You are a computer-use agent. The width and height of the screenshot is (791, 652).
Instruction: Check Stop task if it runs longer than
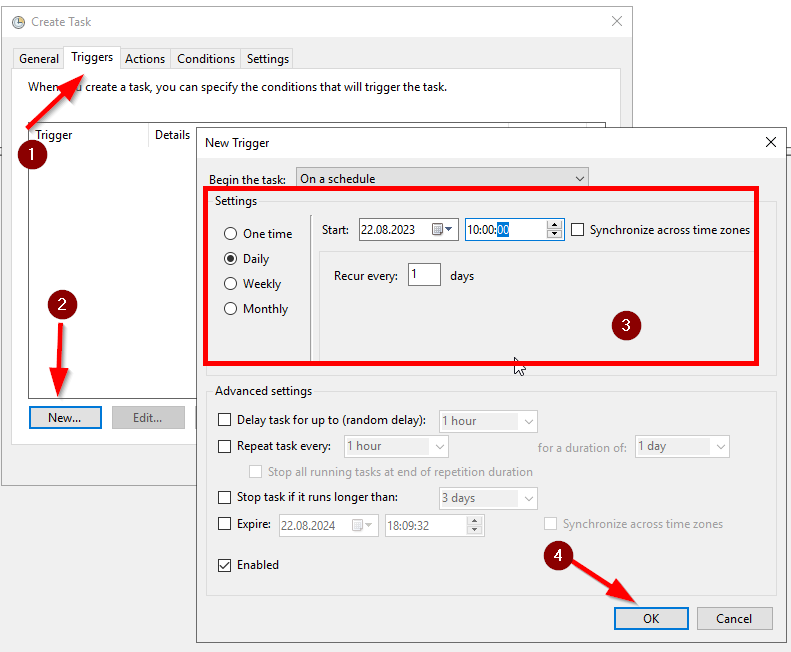[x=225, y=498]
